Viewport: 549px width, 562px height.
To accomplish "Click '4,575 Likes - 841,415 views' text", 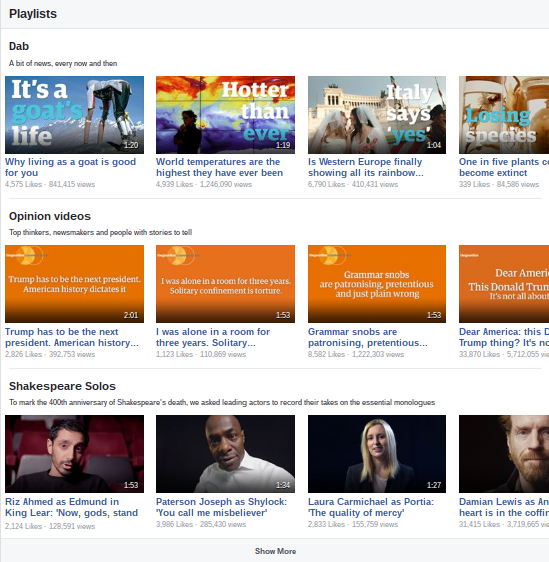I will [x=50, y=184].
